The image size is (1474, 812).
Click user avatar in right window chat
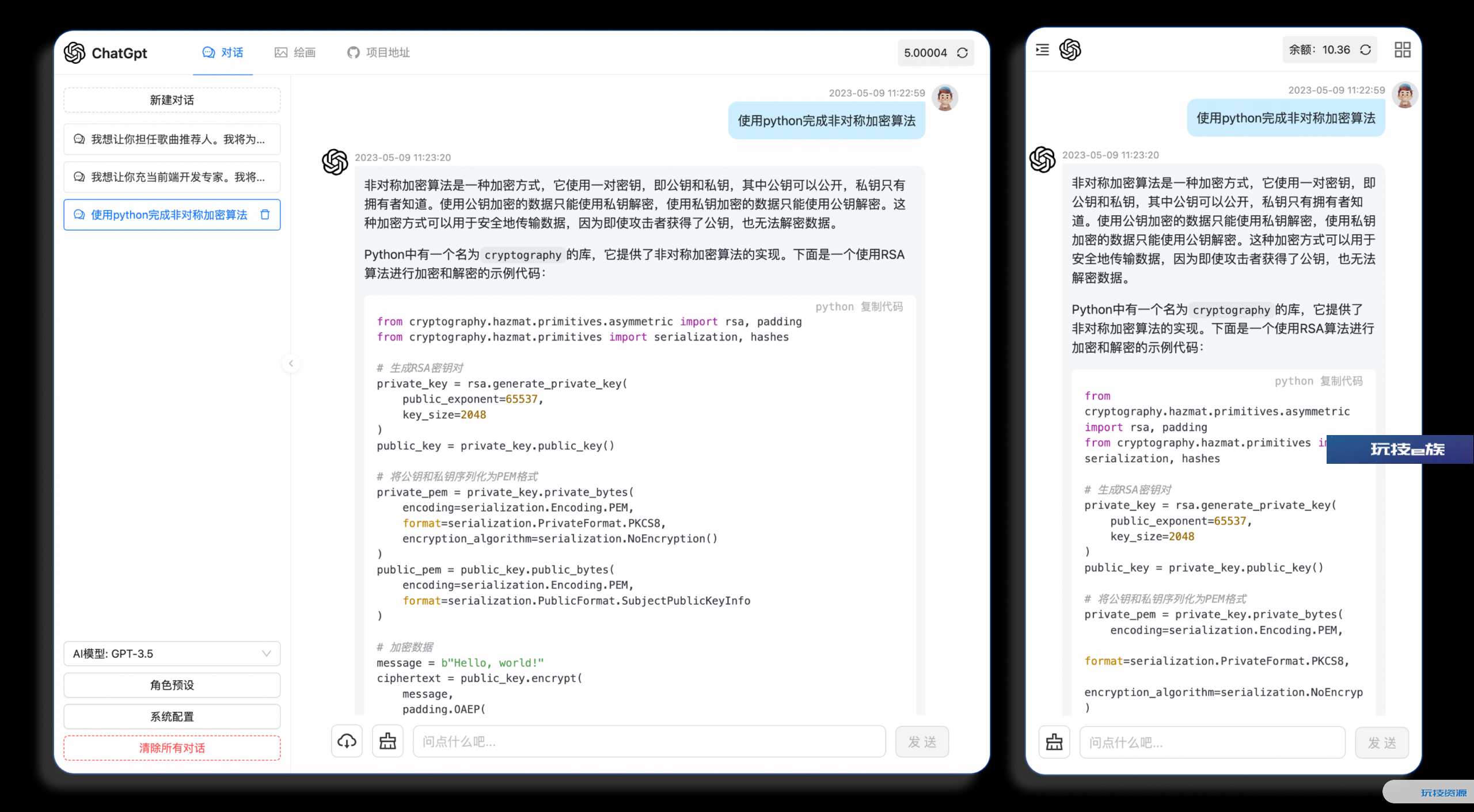point(1405,95)
